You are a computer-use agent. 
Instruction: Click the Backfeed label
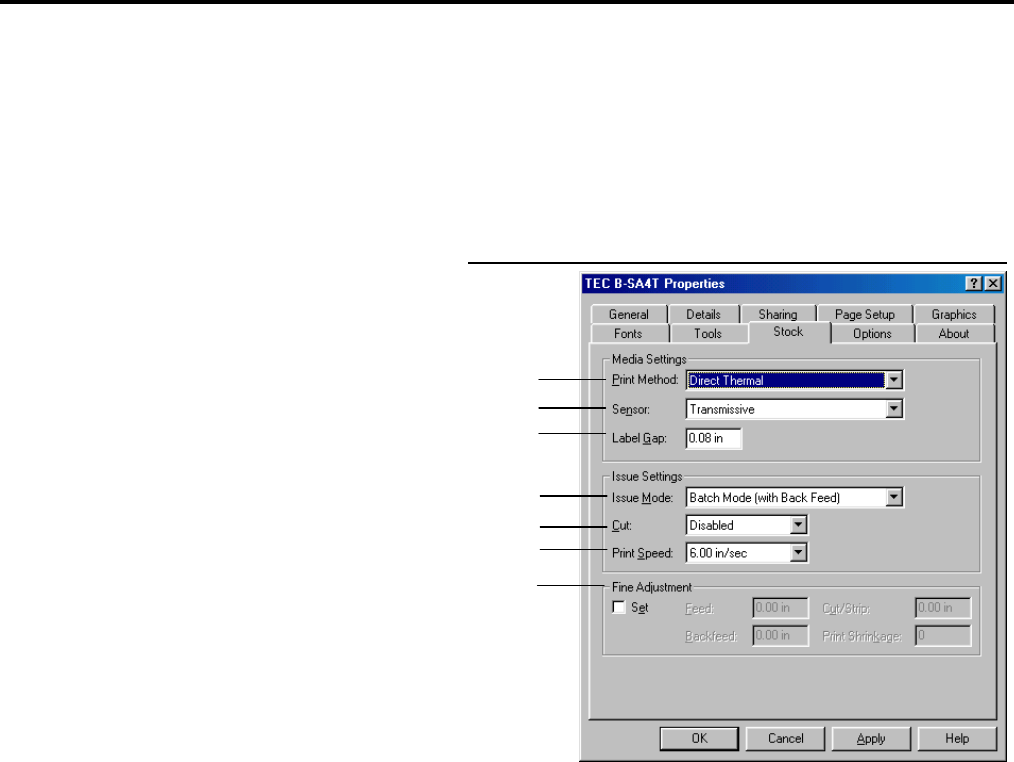coord(711,637)
